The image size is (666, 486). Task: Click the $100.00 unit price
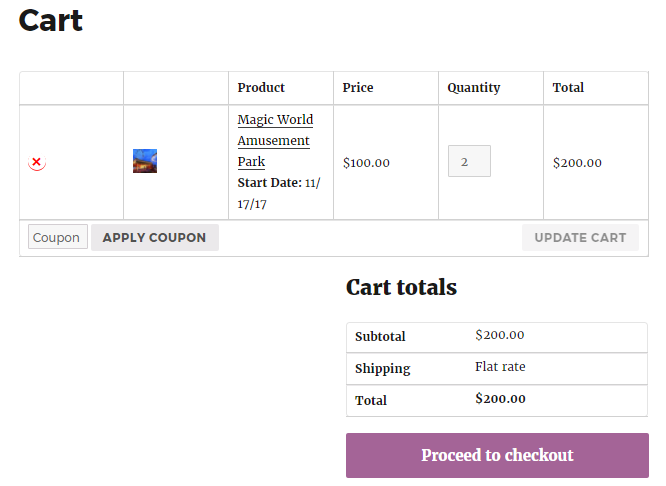366,163
